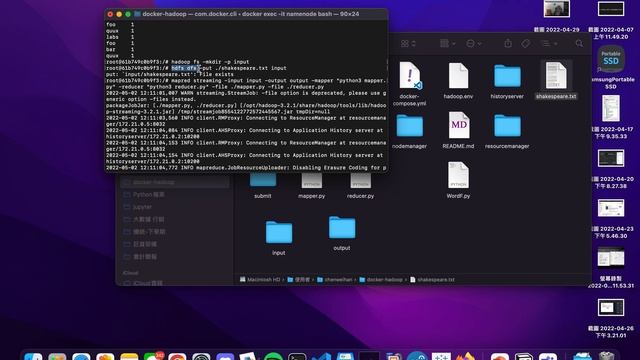The height and width of the screenshot is (360, 640).
Task: Select desktop screenshot dated 2022-04-20
Action: [611, 169]
